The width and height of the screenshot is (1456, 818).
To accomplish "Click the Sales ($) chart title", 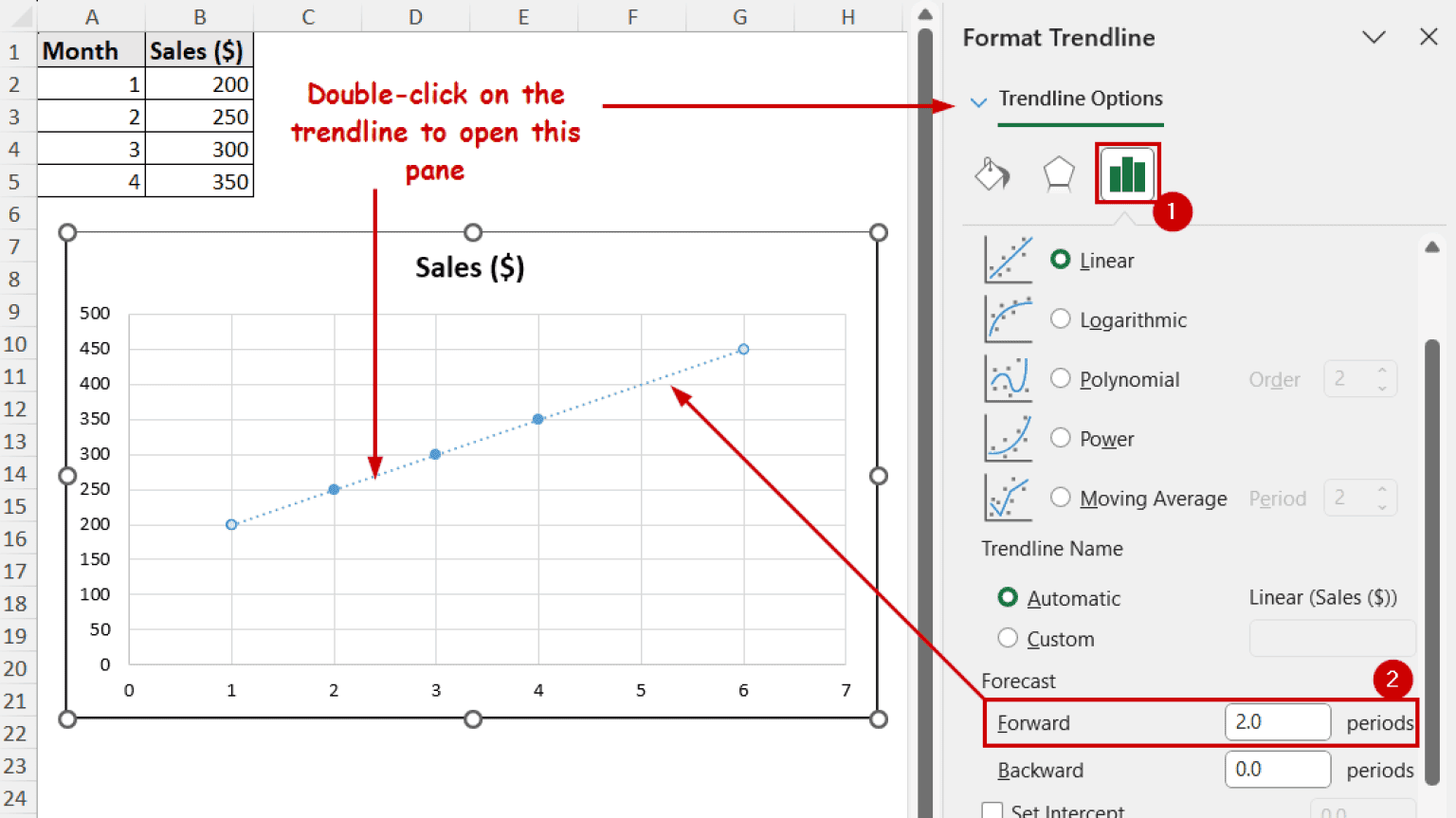I will click(469, 267).
